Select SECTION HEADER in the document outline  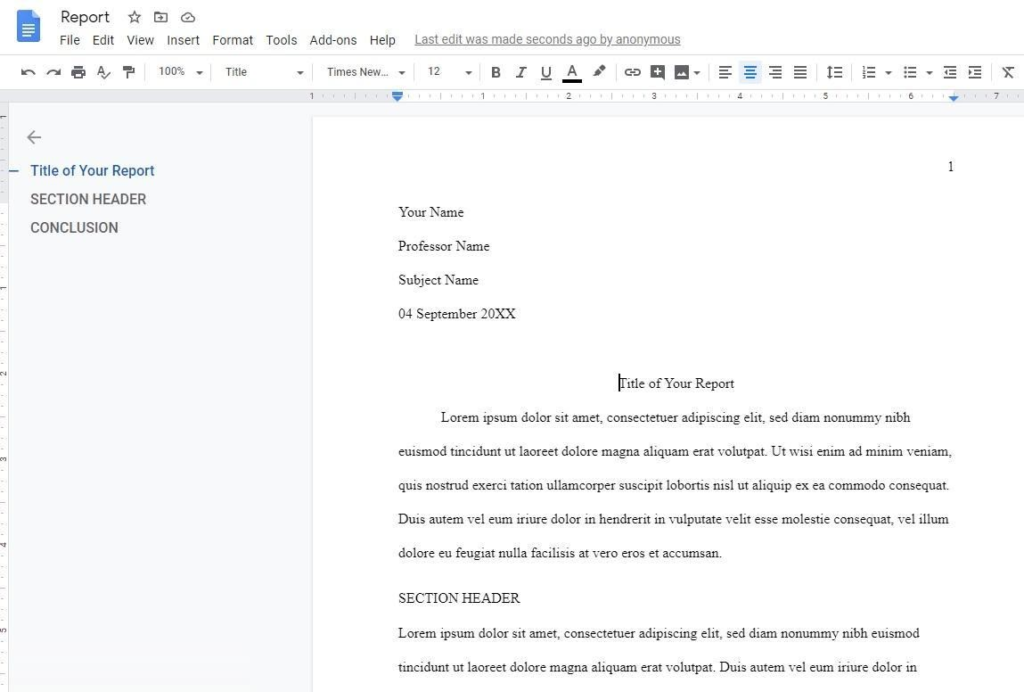[88, 199]
